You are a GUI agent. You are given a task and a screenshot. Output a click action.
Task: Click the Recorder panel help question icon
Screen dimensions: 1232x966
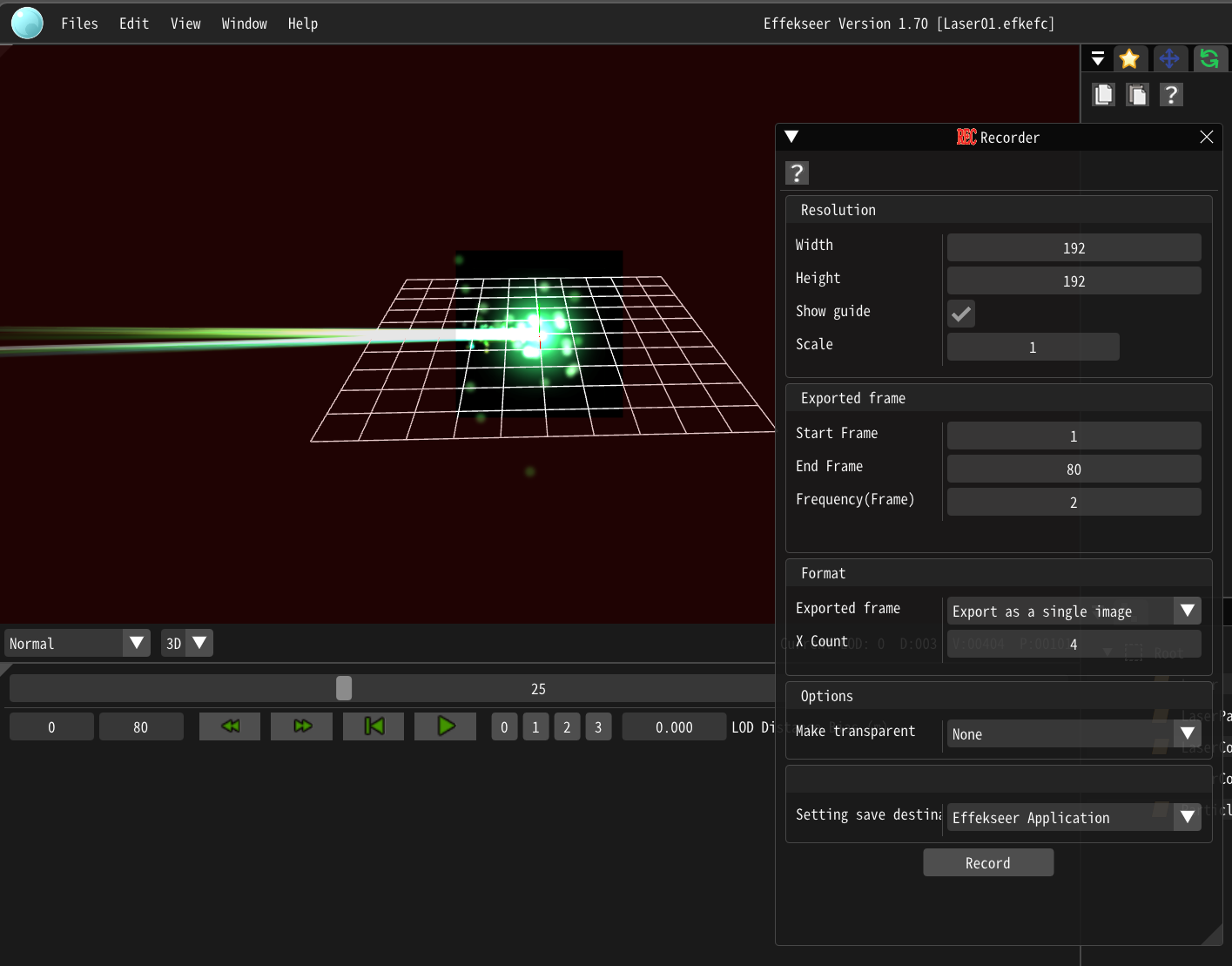pos(797,172)
